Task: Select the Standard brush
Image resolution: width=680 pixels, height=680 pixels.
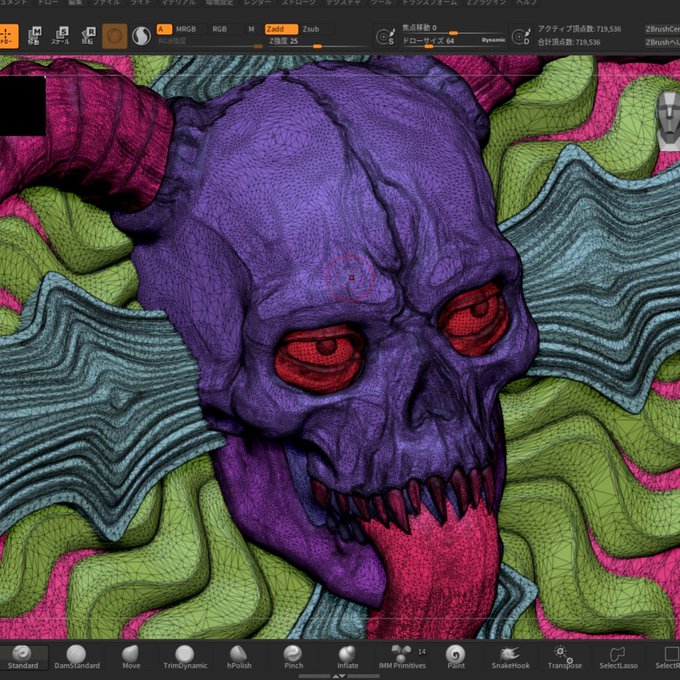Action: click(x=23, y=656)
